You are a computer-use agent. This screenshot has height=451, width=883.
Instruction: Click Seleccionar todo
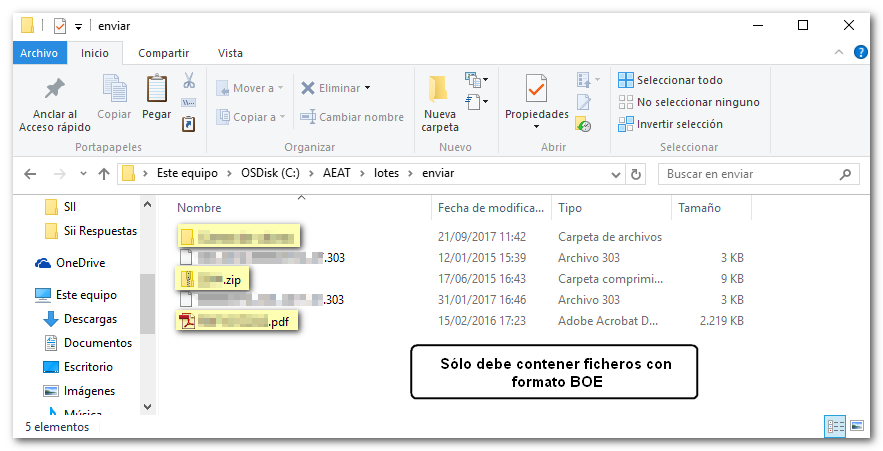coord(670,80)
